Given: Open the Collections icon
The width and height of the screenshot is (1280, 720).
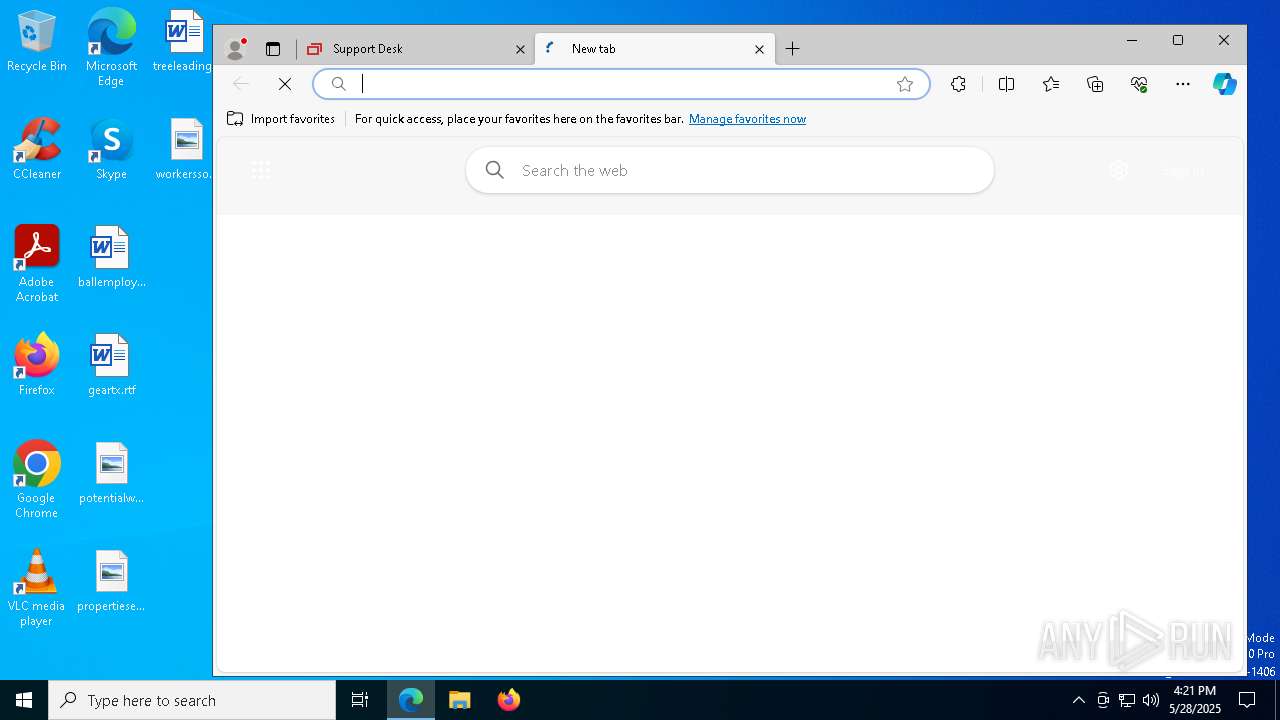Looking at the screenshot, I should [1095, 84].
